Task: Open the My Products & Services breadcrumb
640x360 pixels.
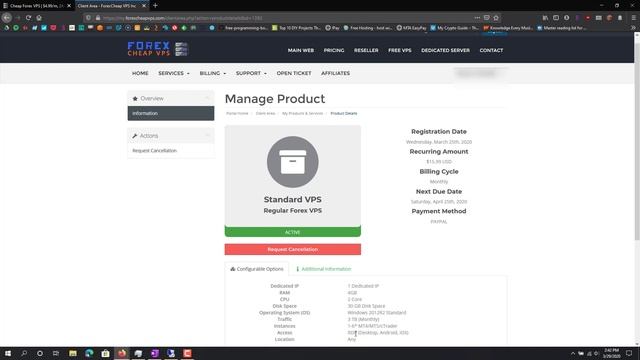Action: (302, 113)
